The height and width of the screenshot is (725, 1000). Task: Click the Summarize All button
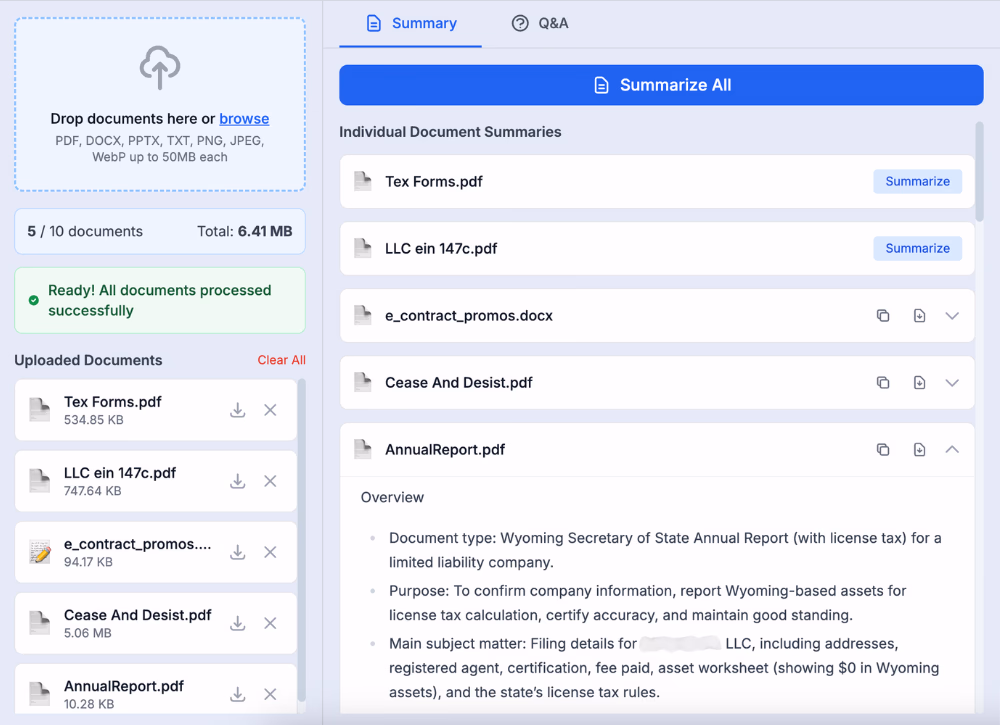[x=661, y=85]
